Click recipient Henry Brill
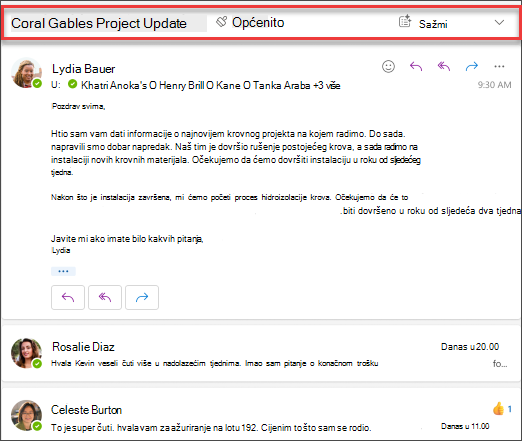The width and height of the screenshot is (522, 441). click(x=182, y=85)
